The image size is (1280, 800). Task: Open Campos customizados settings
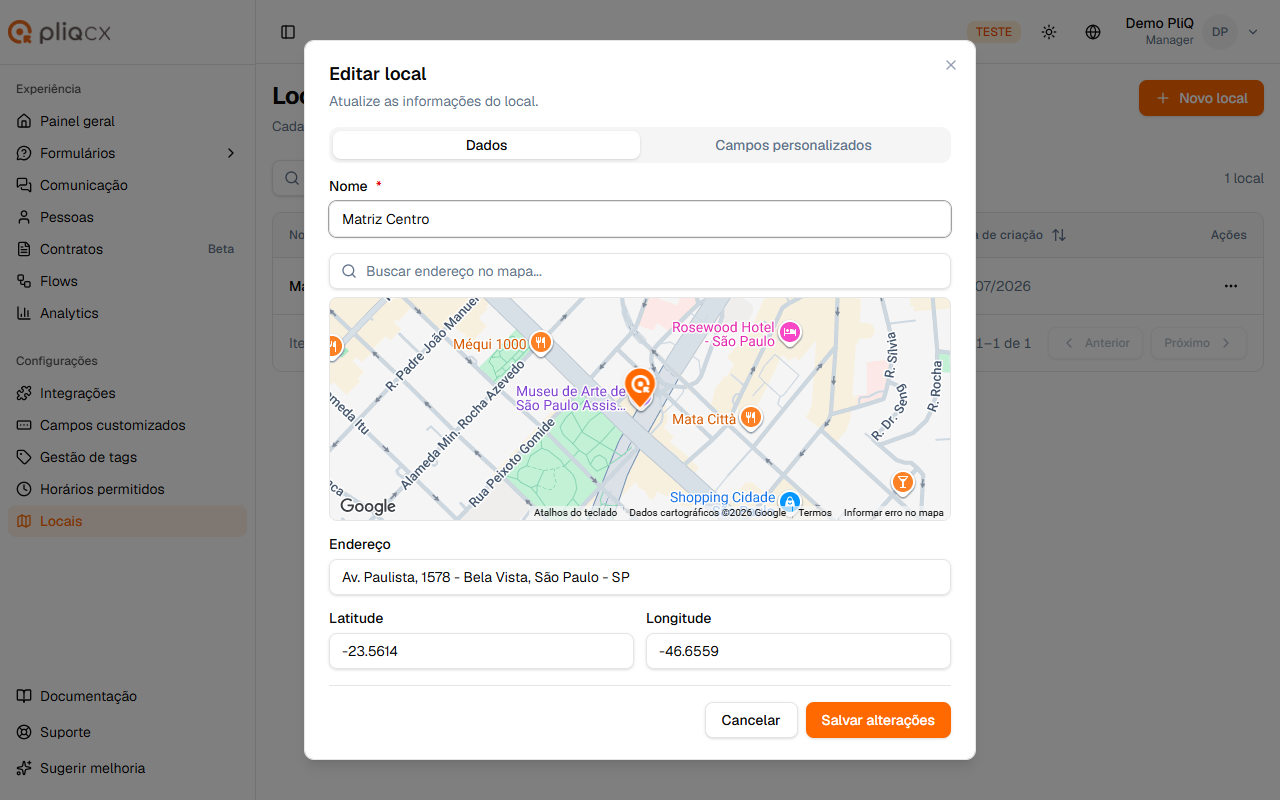click(x=127, y=425)
